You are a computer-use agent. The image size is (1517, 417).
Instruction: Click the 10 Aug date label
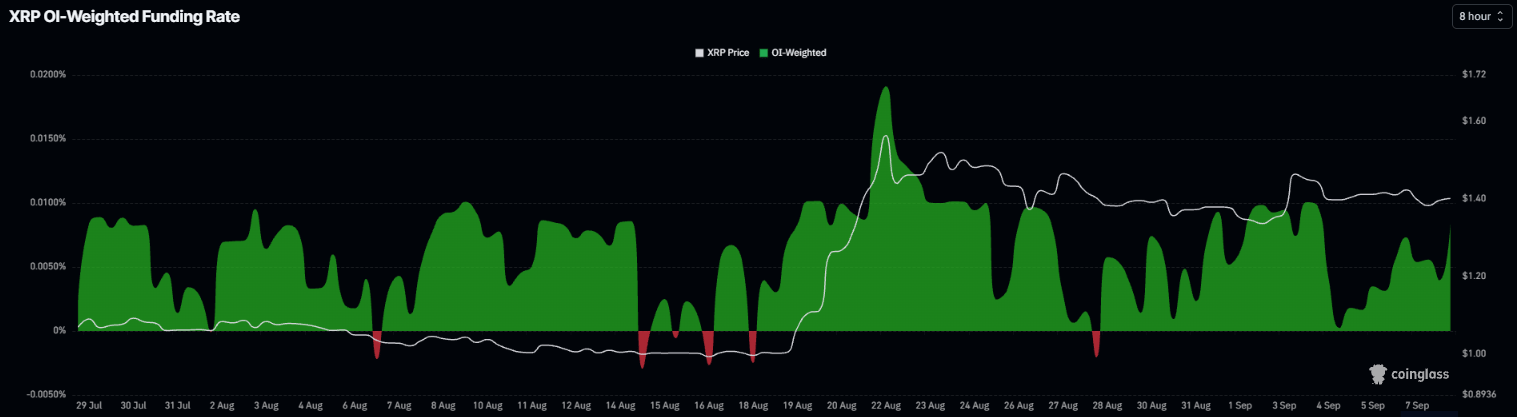pyautogui.click(x=487, y=407)
